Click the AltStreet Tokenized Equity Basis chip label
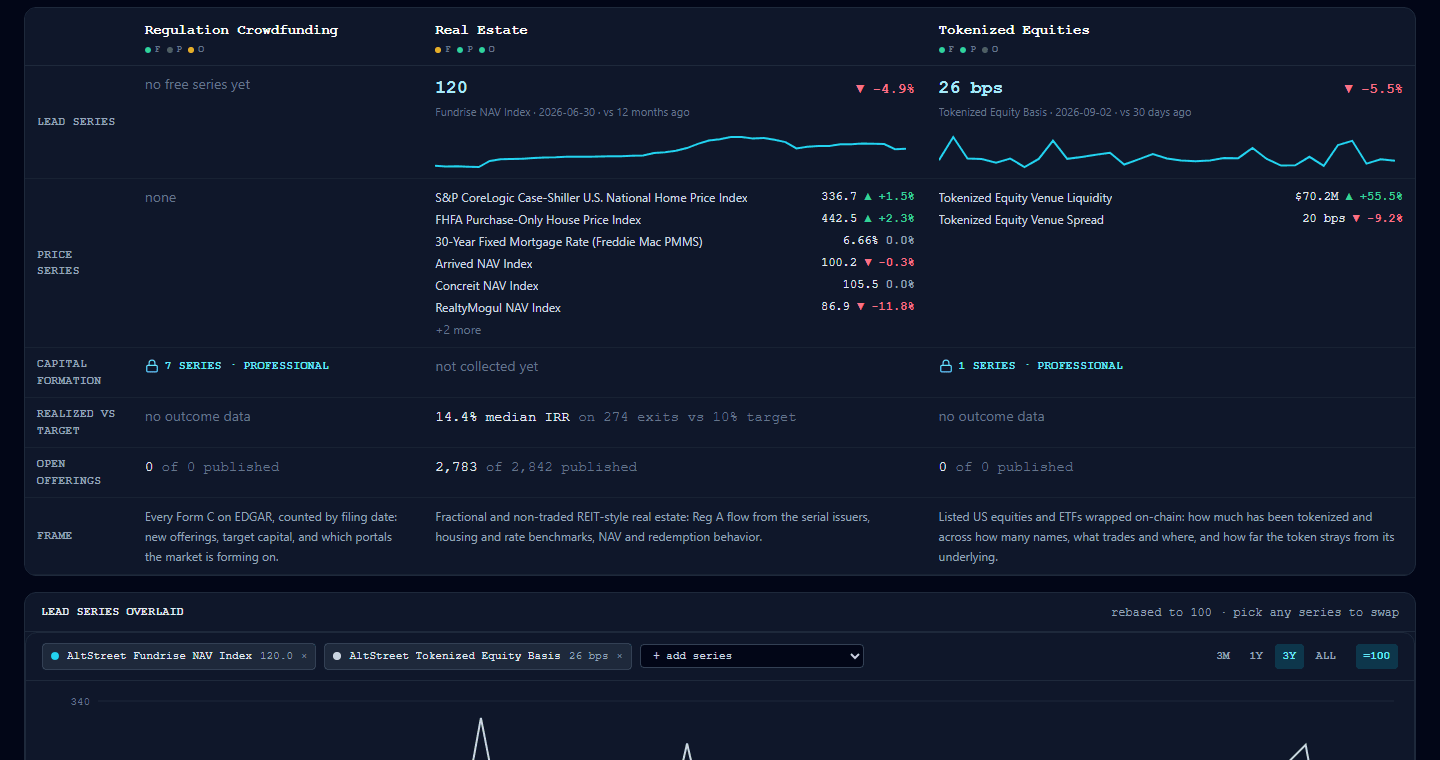This screenshot has height=760, width=1440. click(454, 656)
